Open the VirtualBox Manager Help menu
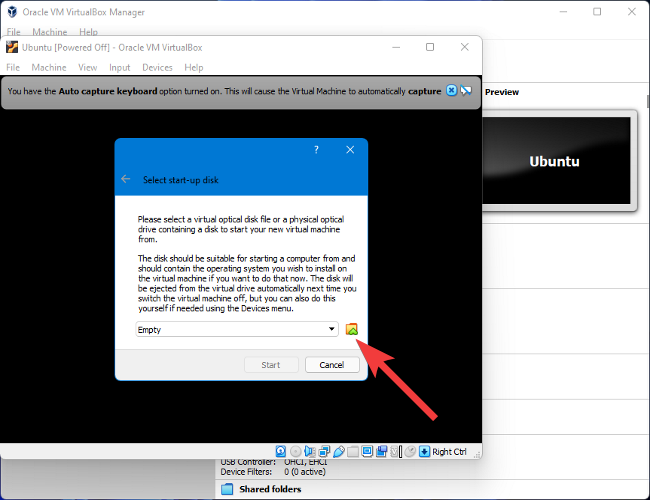 [88, 32]
